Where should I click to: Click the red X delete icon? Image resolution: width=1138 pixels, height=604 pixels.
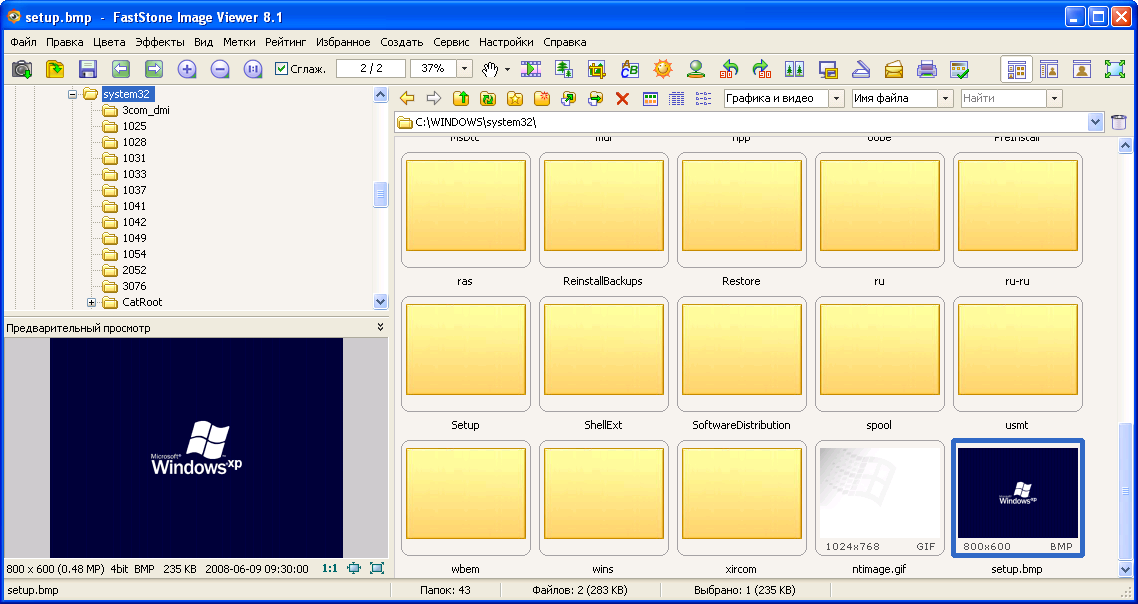point(622,98)
